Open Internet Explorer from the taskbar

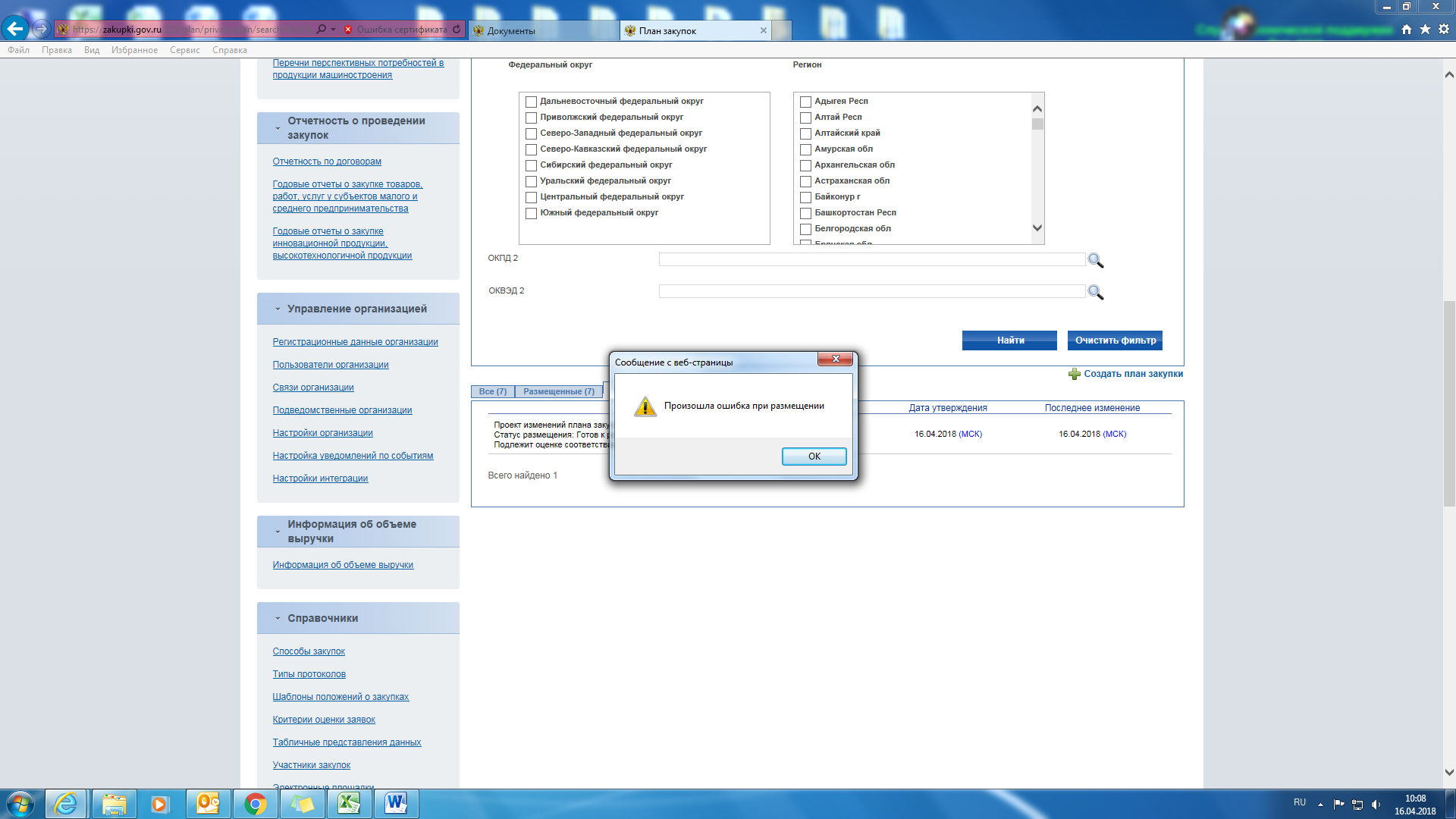[66, 804]
